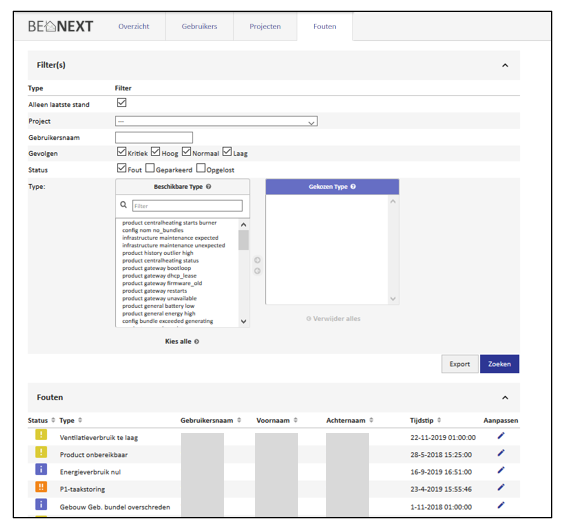The width and height of the screenshot is (564, 528).
Task: Click Verwijder alles link
Action: [333, 319]
